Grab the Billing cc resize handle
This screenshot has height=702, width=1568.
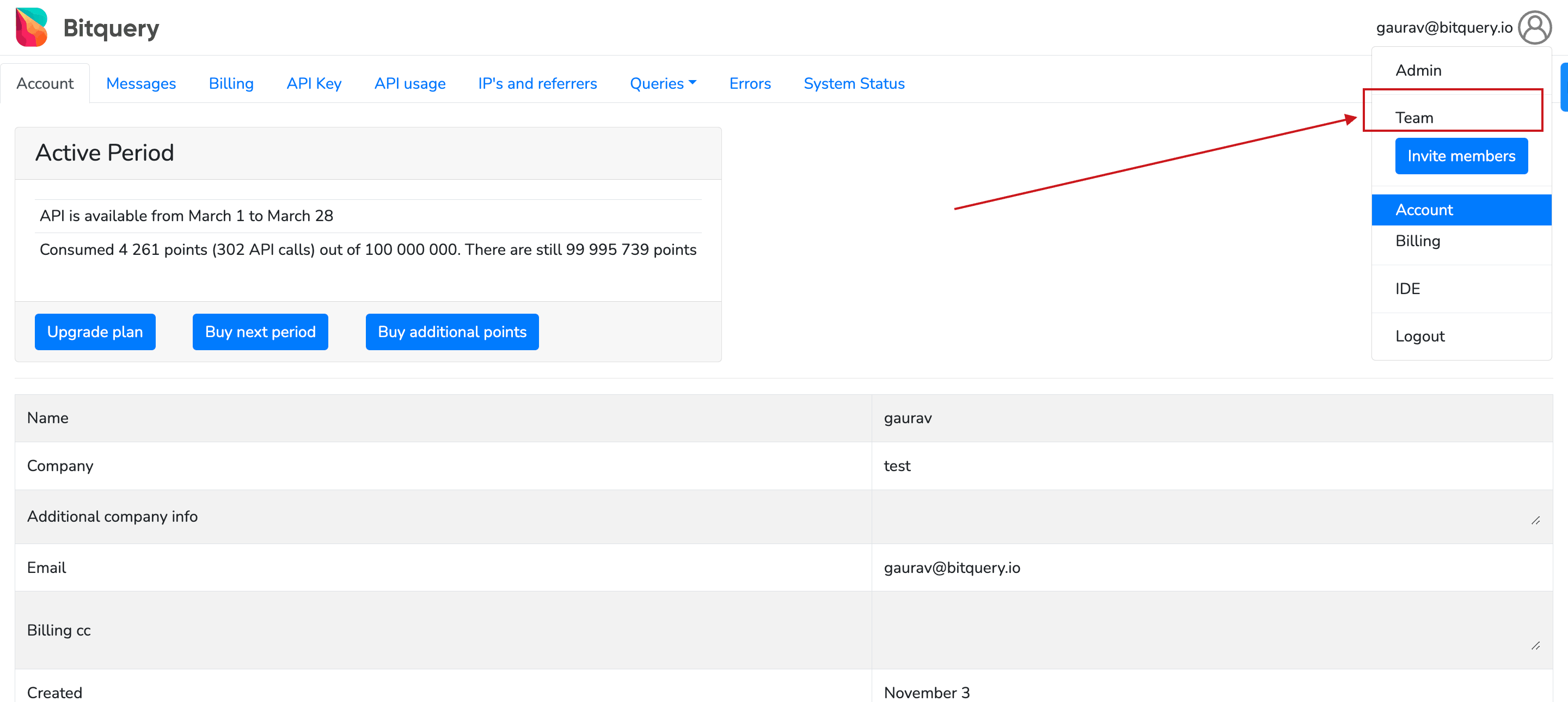tap(1536, 646)
